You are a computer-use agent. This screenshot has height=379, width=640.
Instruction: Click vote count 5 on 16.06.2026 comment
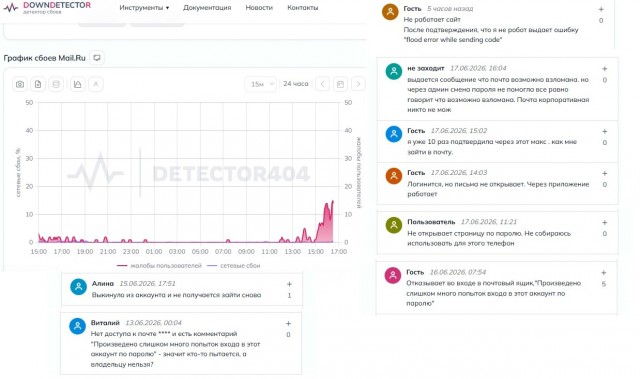604,284
